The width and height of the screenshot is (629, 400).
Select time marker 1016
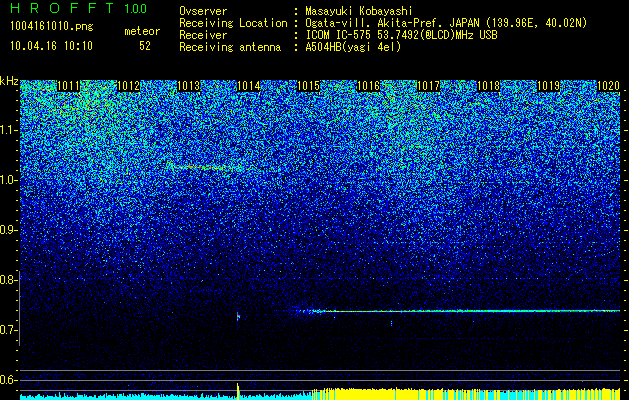(368, 86)
